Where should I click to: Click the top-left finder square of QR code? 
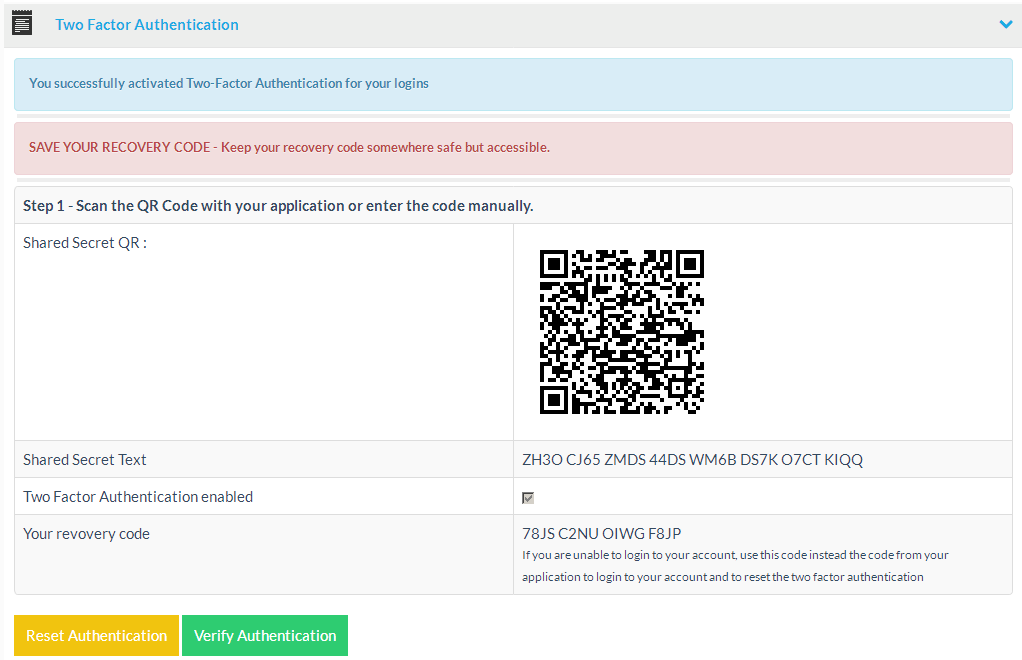point(554,264)
